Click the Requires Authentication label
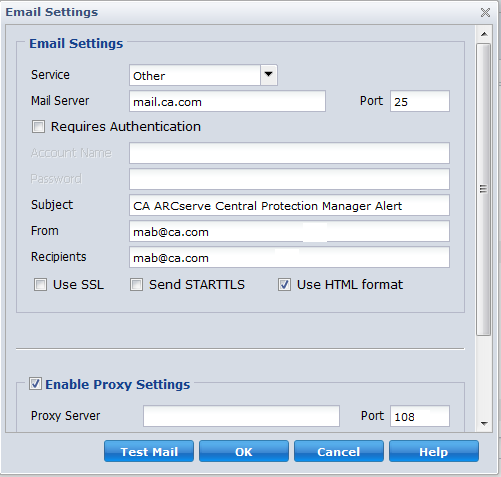This screenshot has height=477, width=501. [126, 127]
